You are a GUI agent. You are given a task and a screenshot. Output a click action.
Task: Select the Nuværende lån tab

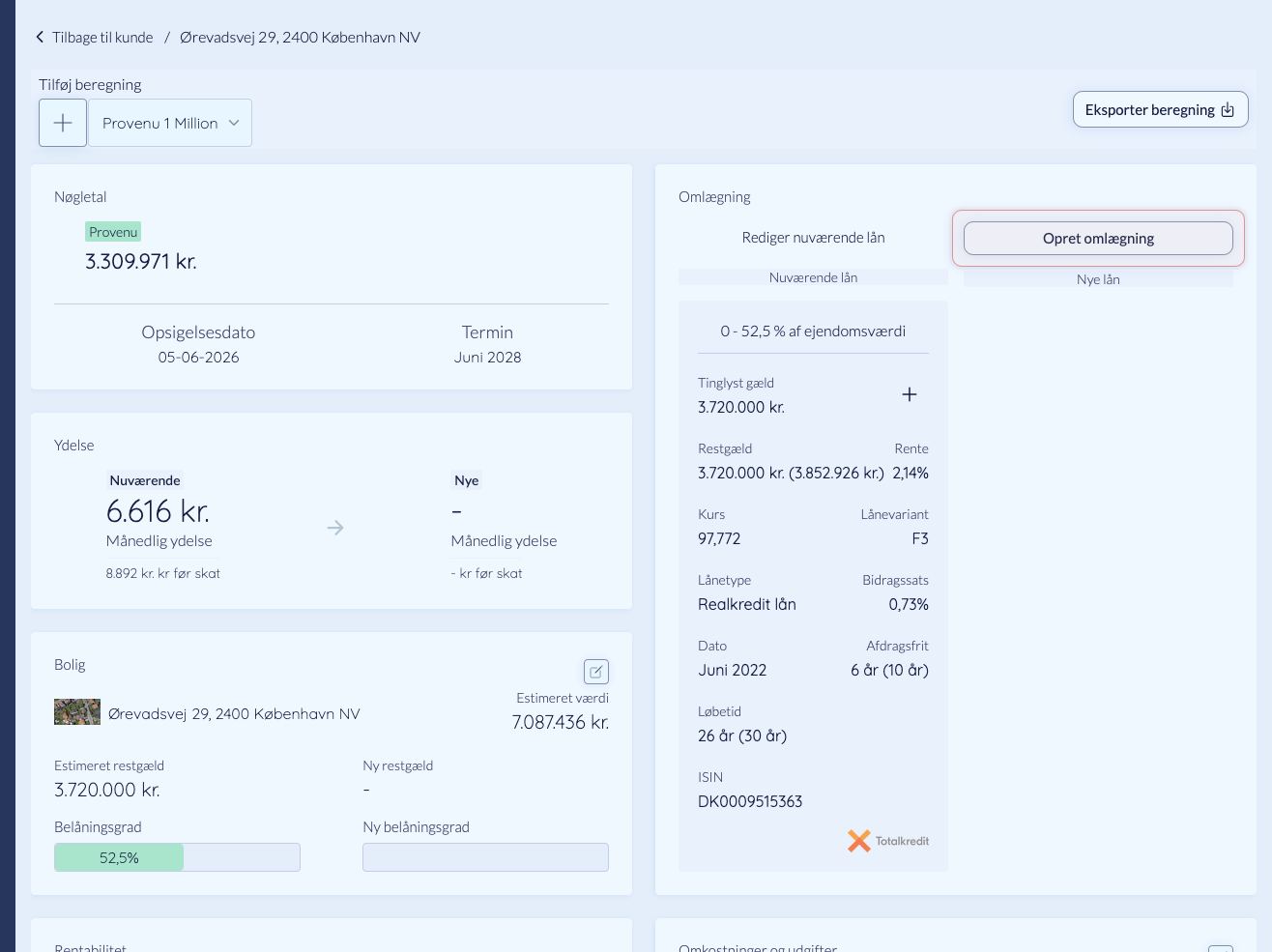click(813, 277)
